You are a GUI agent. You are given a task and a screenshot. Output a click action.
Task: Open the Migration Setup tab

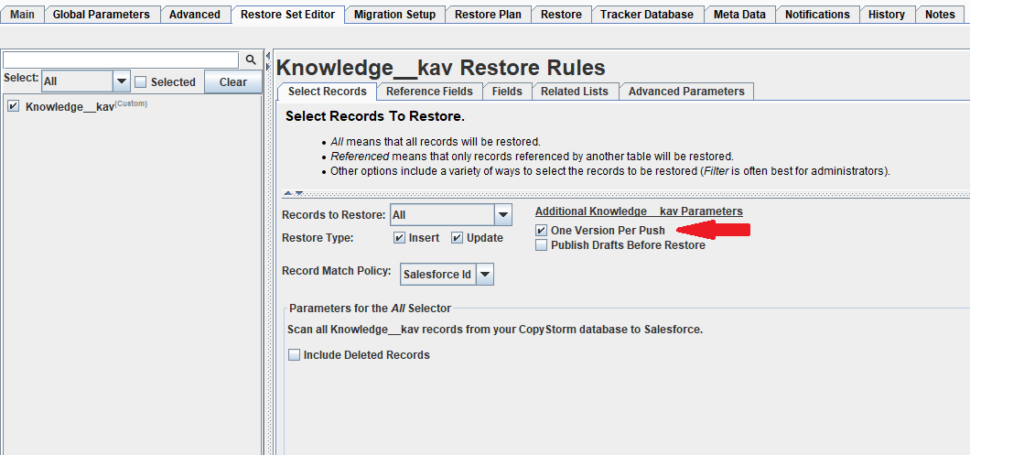(395, 14)
